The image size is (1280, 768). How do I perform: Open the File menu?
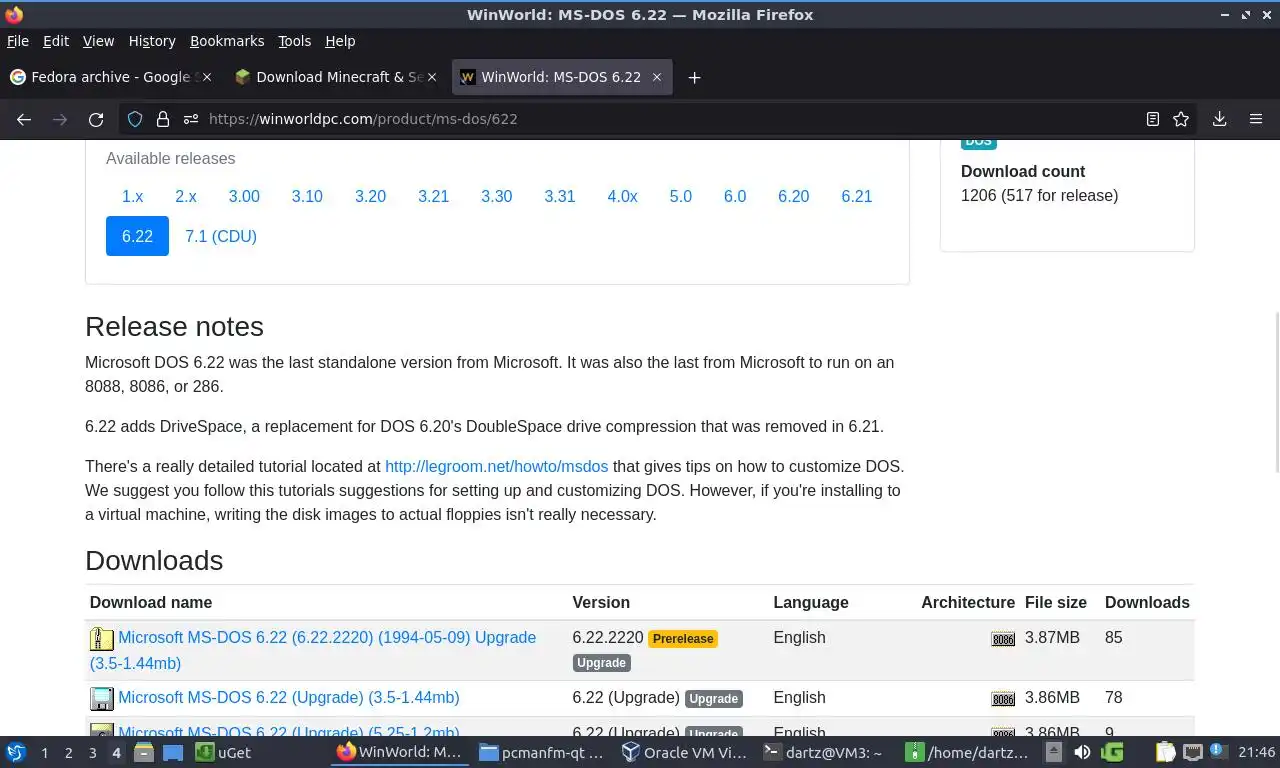tap(18, 41)
